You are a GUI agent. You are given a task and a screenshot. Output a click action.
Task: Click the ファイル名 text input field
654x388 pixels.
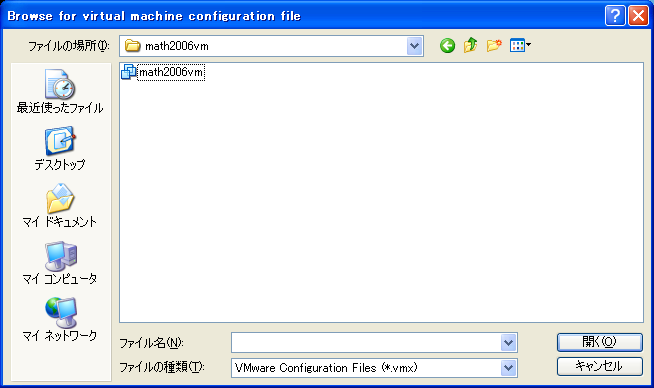(366, 343)
